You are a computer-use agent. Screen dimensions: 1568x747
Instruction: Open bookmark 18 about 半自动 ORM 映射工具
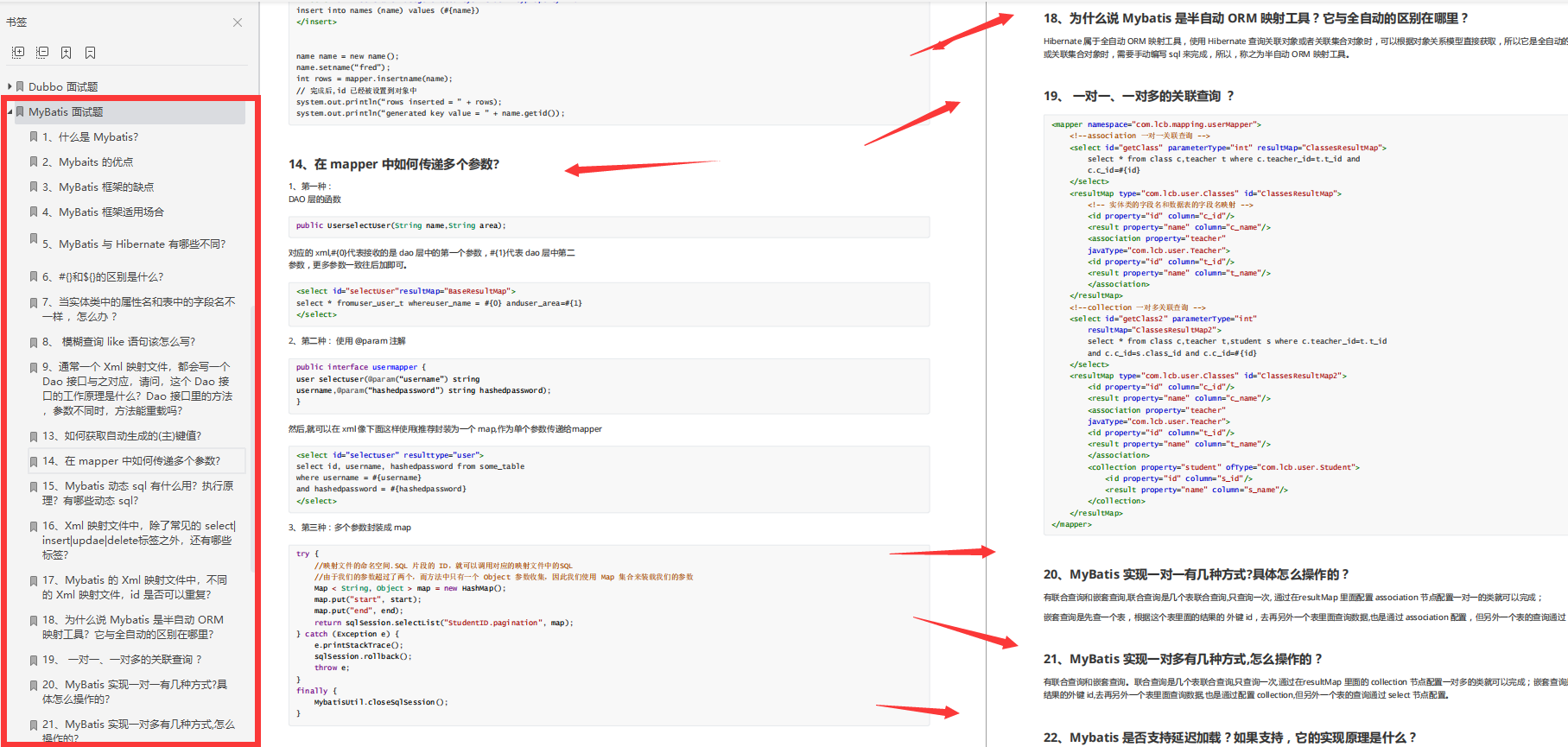click(133, 627)
